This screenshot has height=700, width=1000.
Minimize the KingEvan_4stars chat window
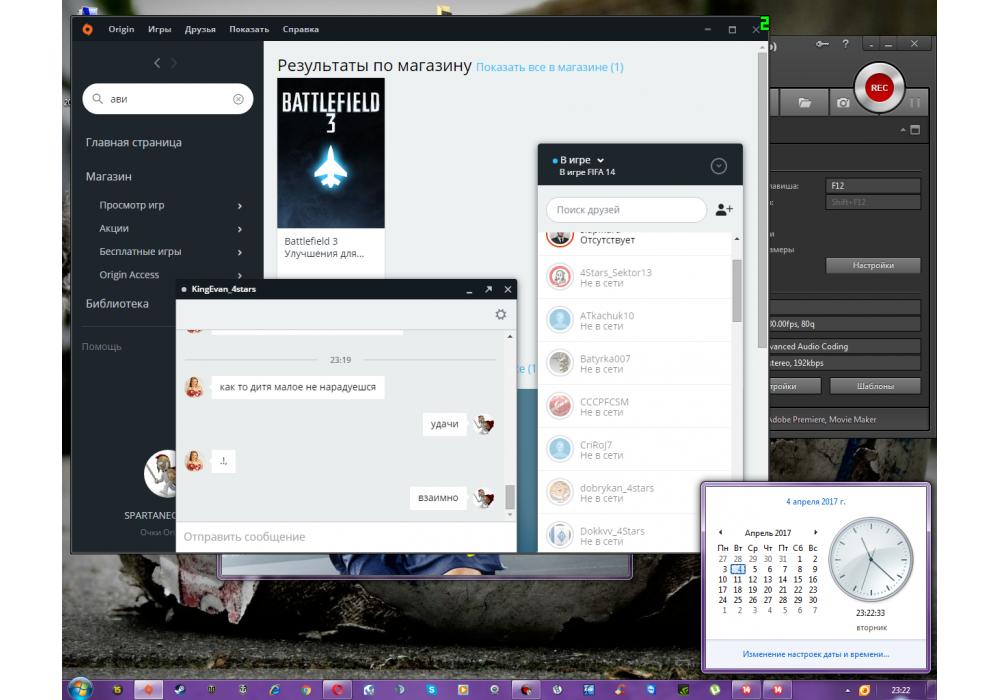click(469, 290)
